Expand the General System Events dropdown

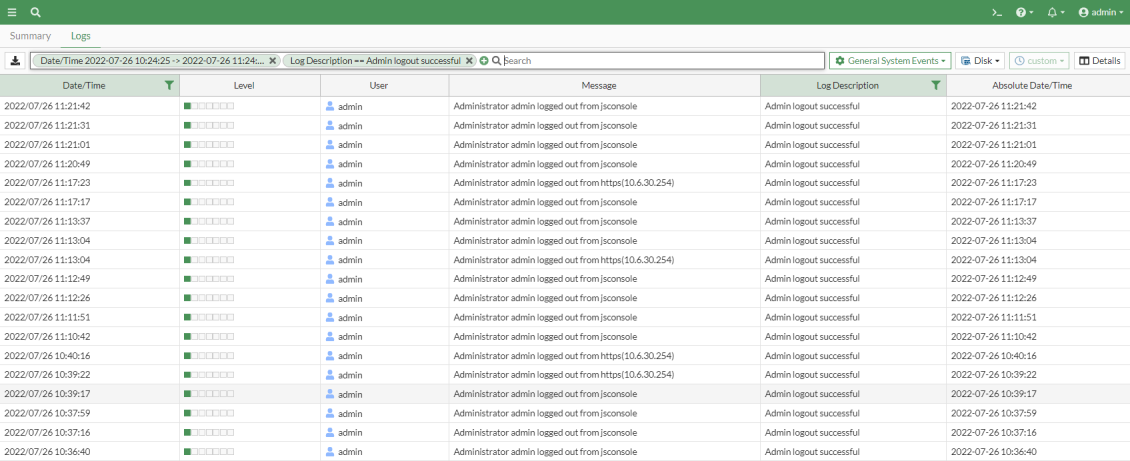coord(890,61)
